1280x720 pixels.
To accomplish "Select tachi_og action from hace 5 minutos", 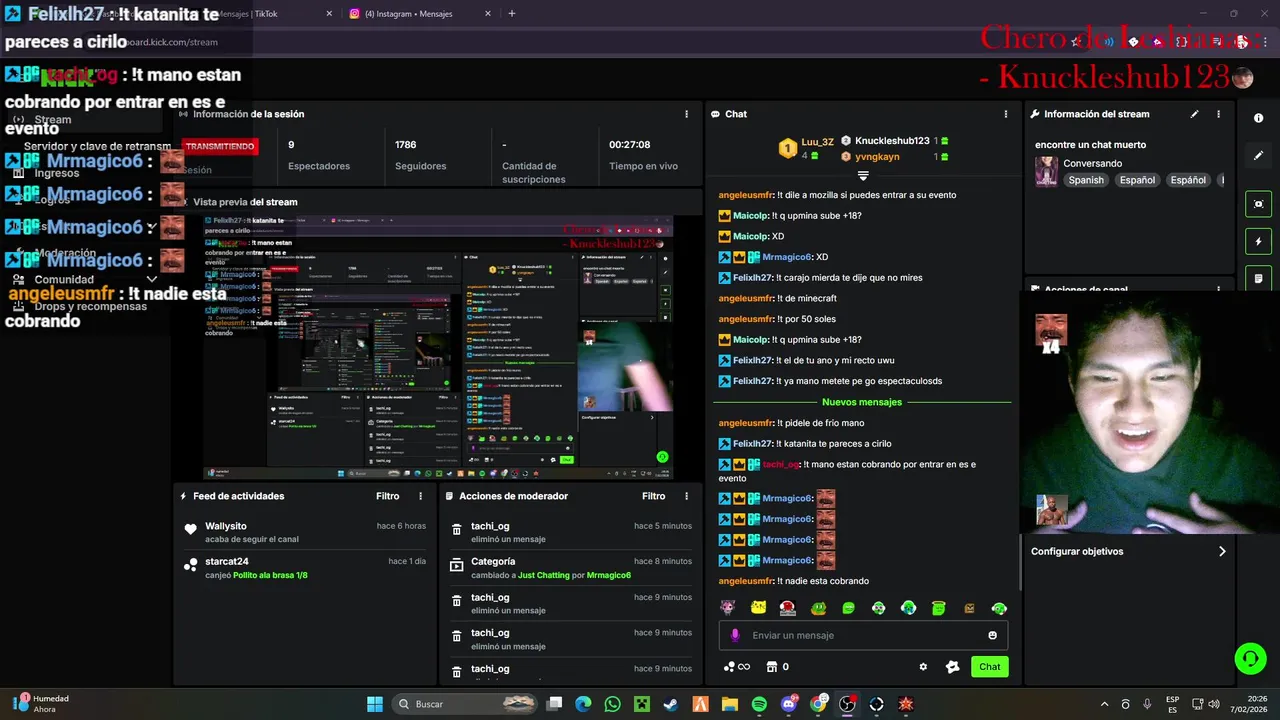I will (x=570, y=532).
